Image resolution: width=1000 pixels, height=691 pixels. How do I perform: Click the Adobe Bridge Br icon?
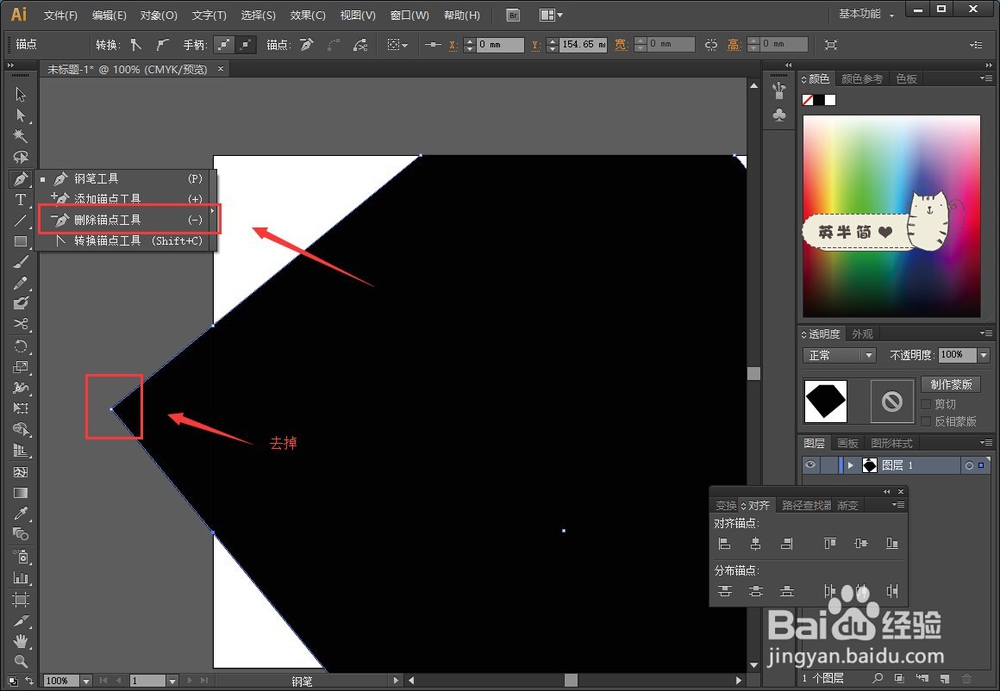(513, 15)
